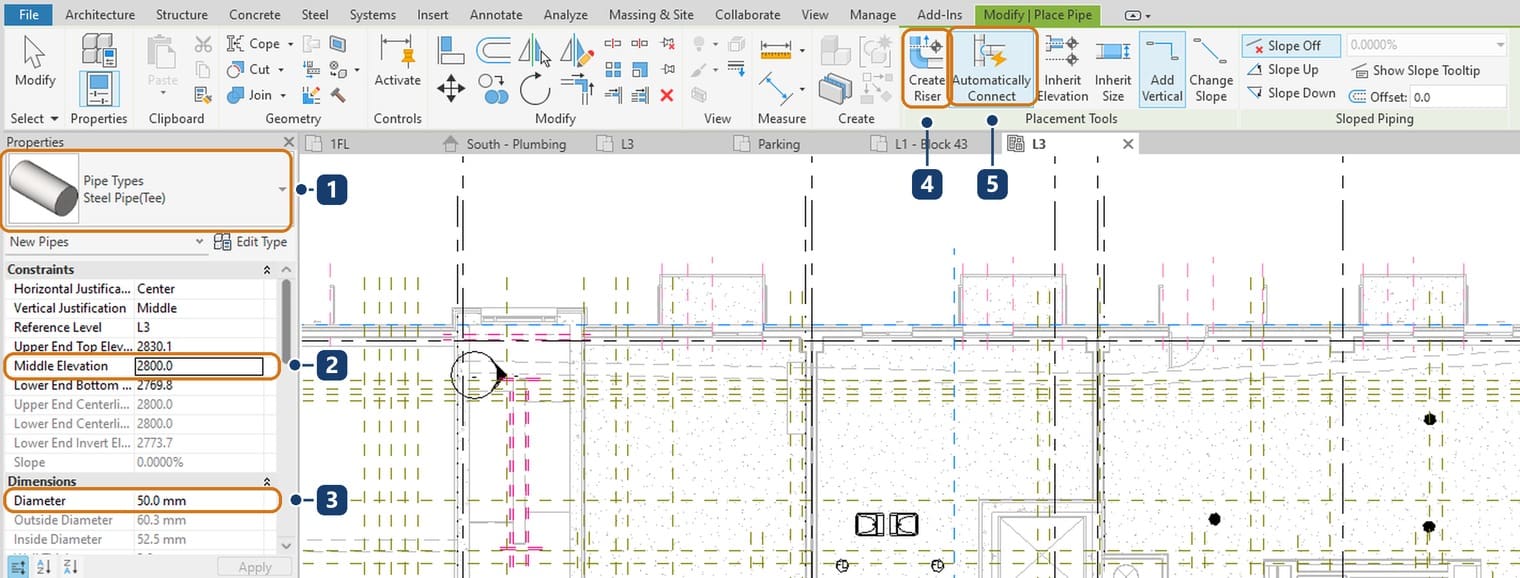Select Mirror - Pick Axis tool
Viewport: 1520px width, 578px height.
point(536,49)
